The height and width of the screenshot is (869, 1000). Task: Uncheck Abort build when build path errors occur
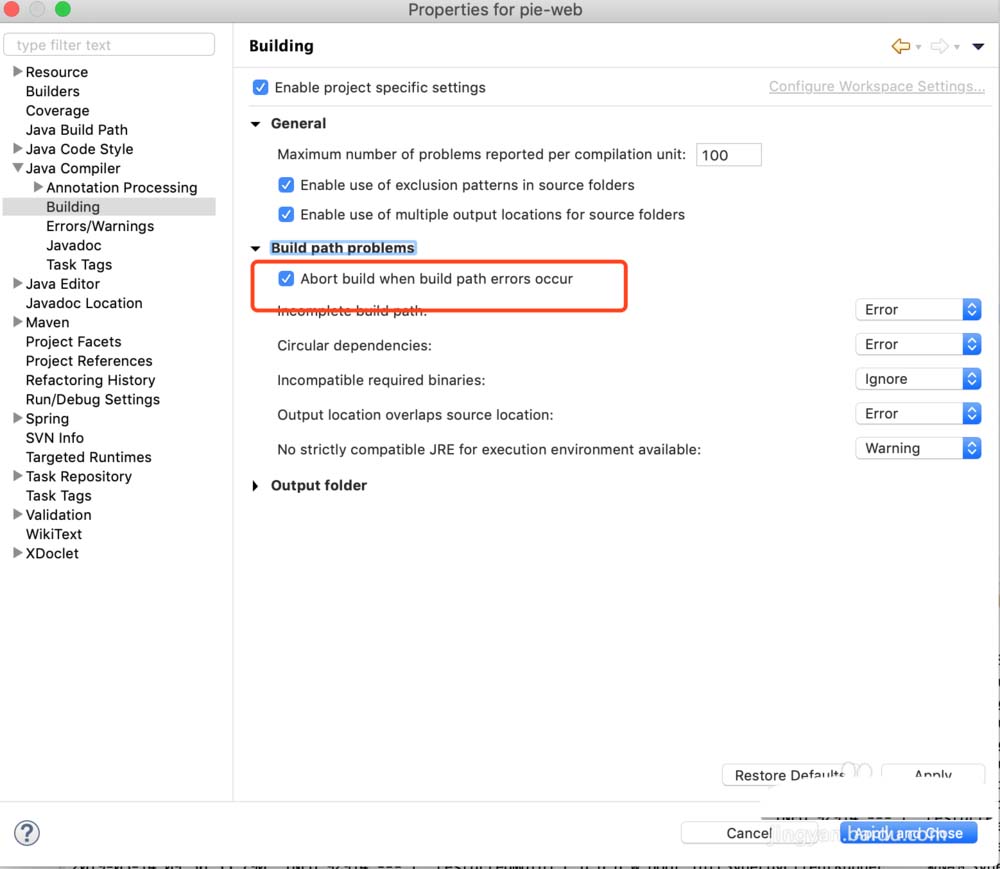click(287, 279)
